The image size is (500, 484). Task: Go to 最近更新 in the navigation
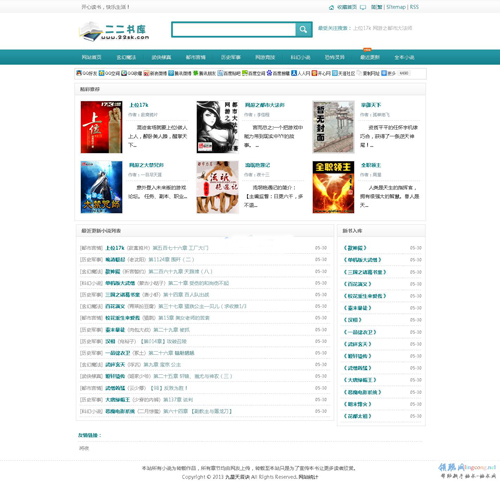point(370,57)
